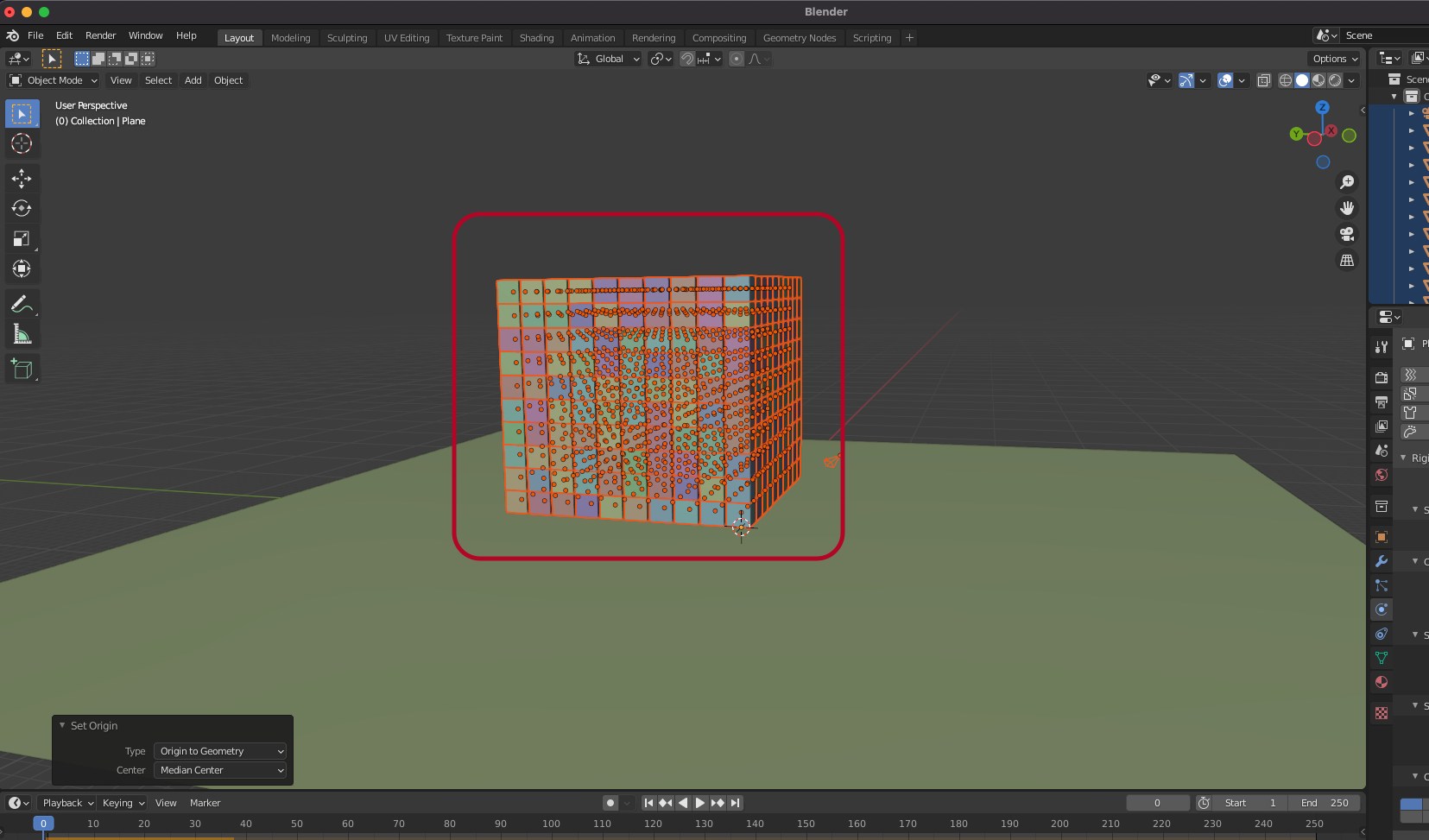The image size is (1429, 840).
Task: Open Particles properties tab
Action: coord(1382,584)
